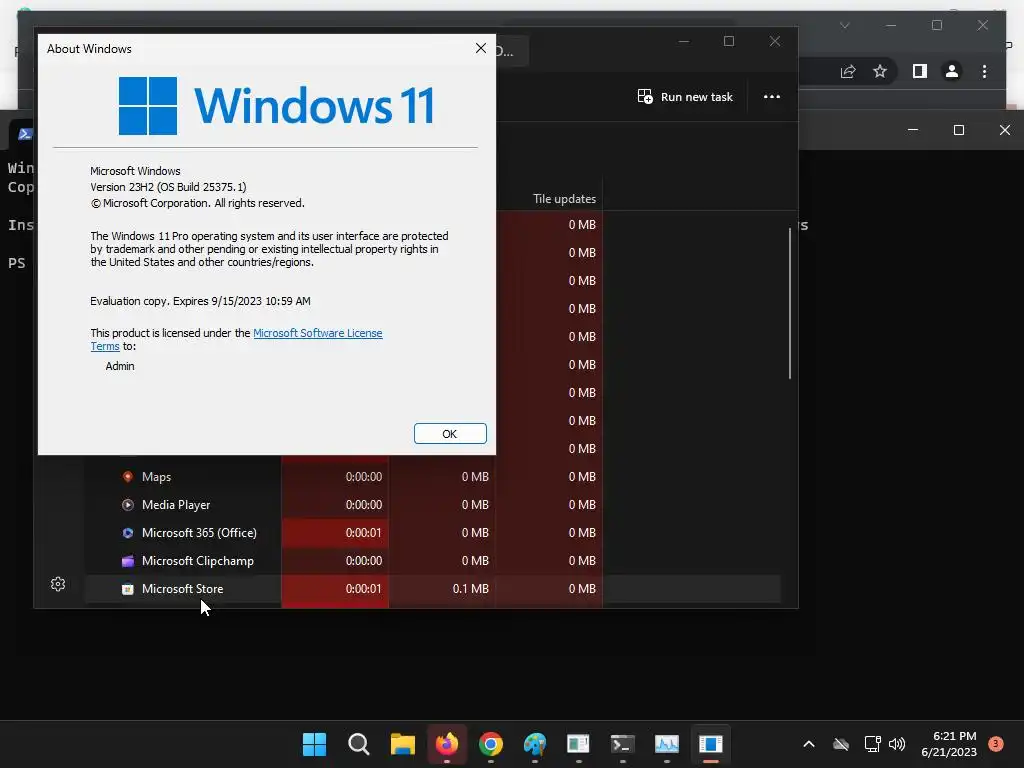The height and width of the screenshot is (768, 1024).
Task: Show hidden system tray icons
Action: tap(808, 744)
